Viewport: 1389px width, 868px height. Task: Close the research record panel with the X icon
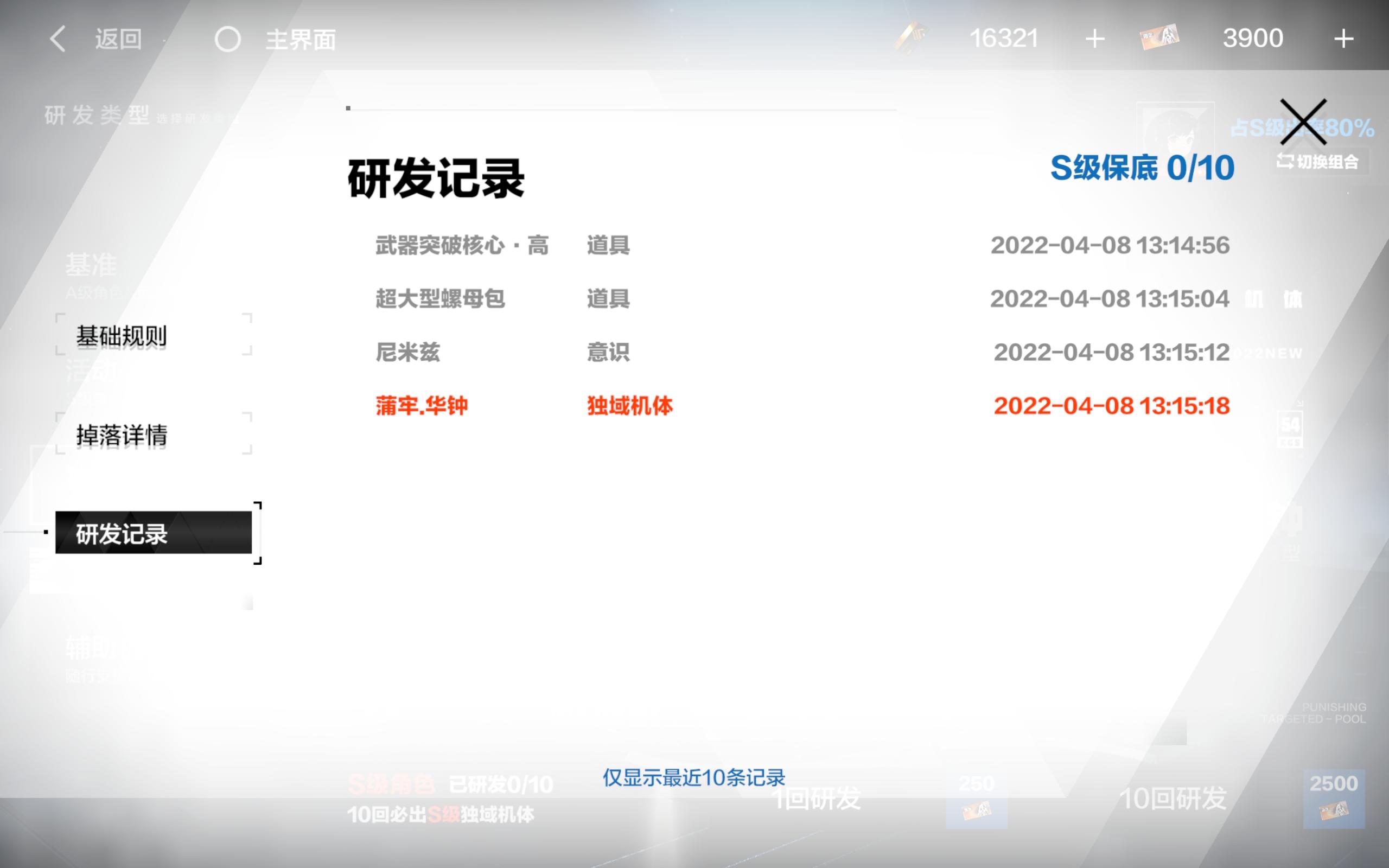coord(1302,122)
